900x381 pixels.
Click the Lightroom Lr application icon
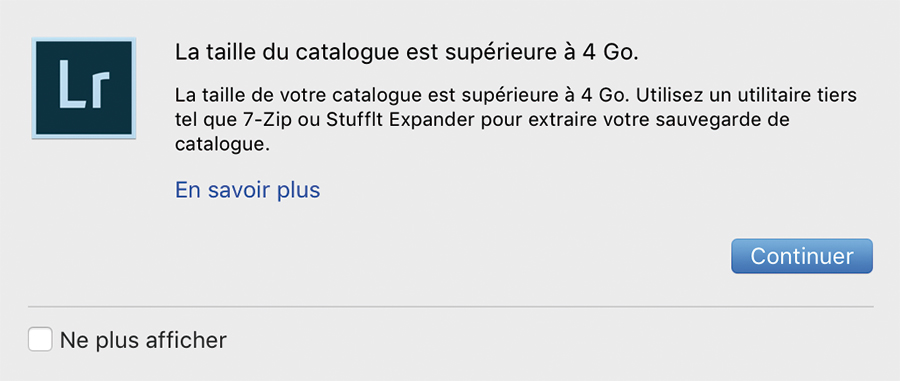click(84, 88)
